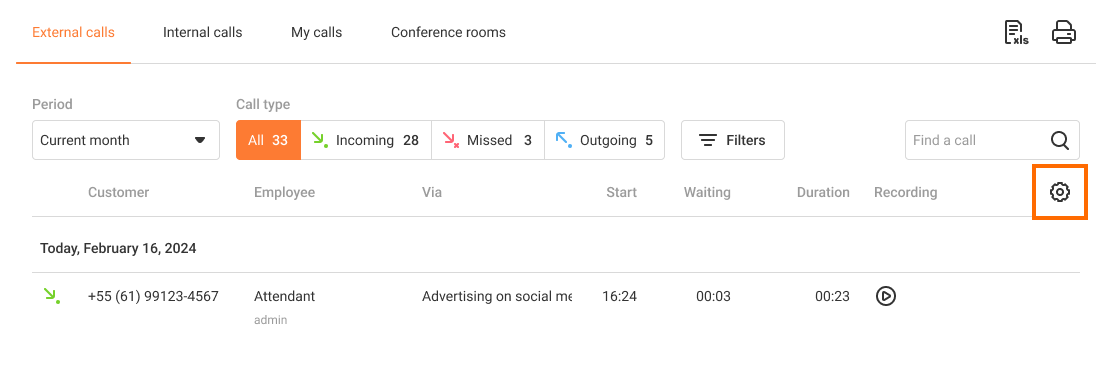The width and height of the screenshot is (1112, 384).
Task: Filter by Missed calls
Action: [488, 140]
